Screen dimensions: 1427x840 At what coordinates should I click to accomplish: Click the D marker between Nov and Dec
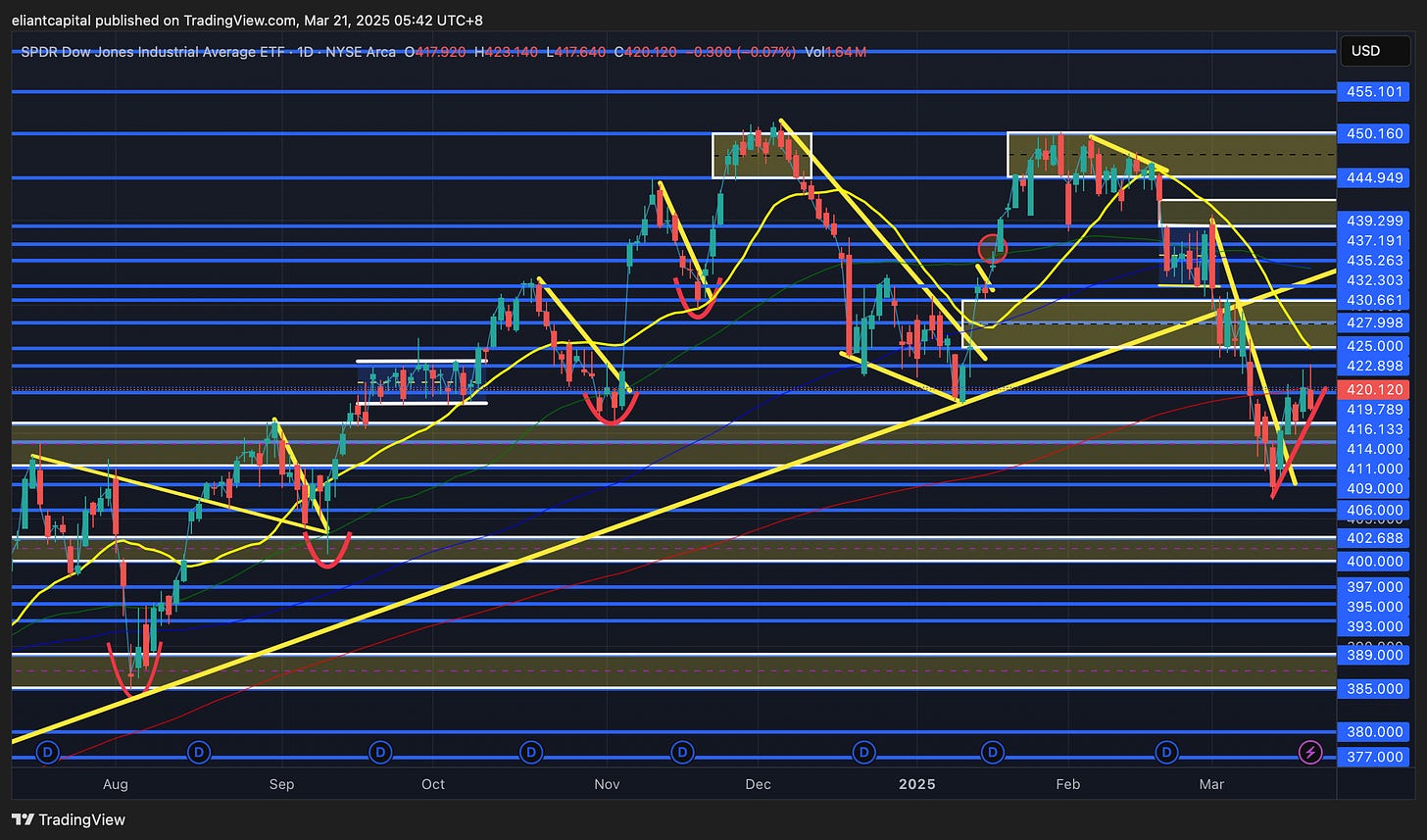click(682, 753)
